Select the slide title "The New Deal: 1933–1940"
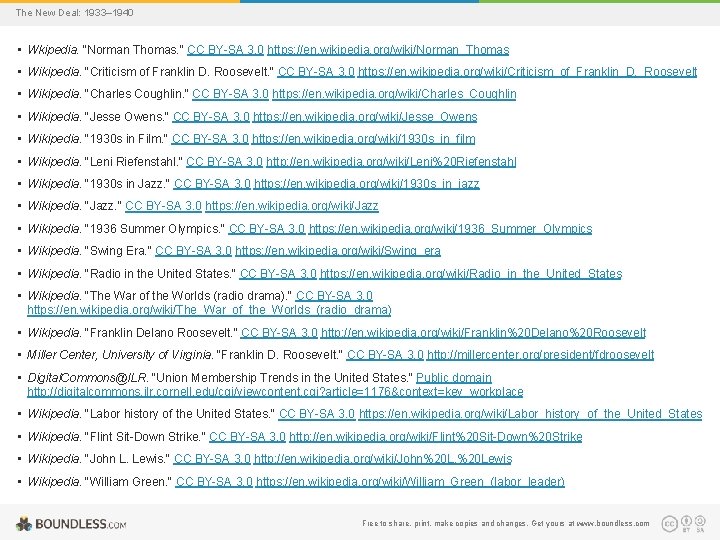The height and width of the screenshot is (540, 720). tap(74, 12)
